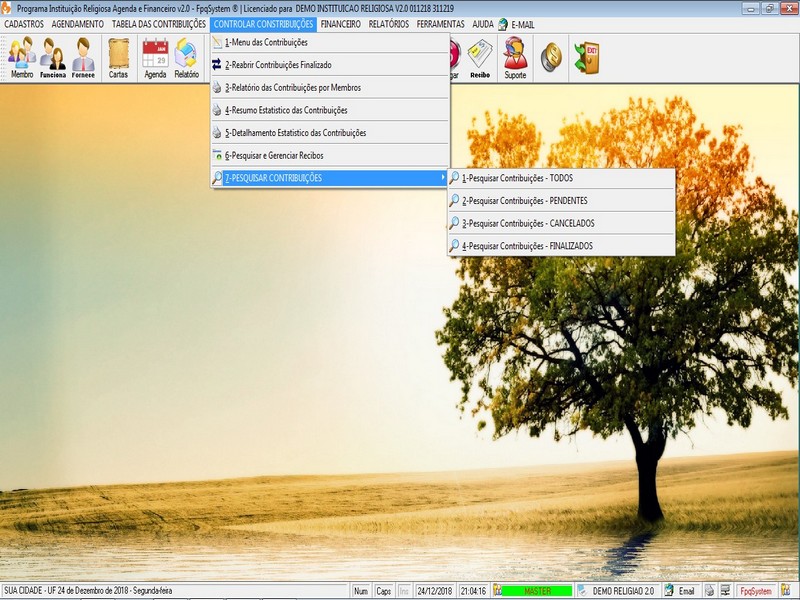
Task: Click the Ins indicator in status bar
Action: pyautogui.click(x=404, y=591)
